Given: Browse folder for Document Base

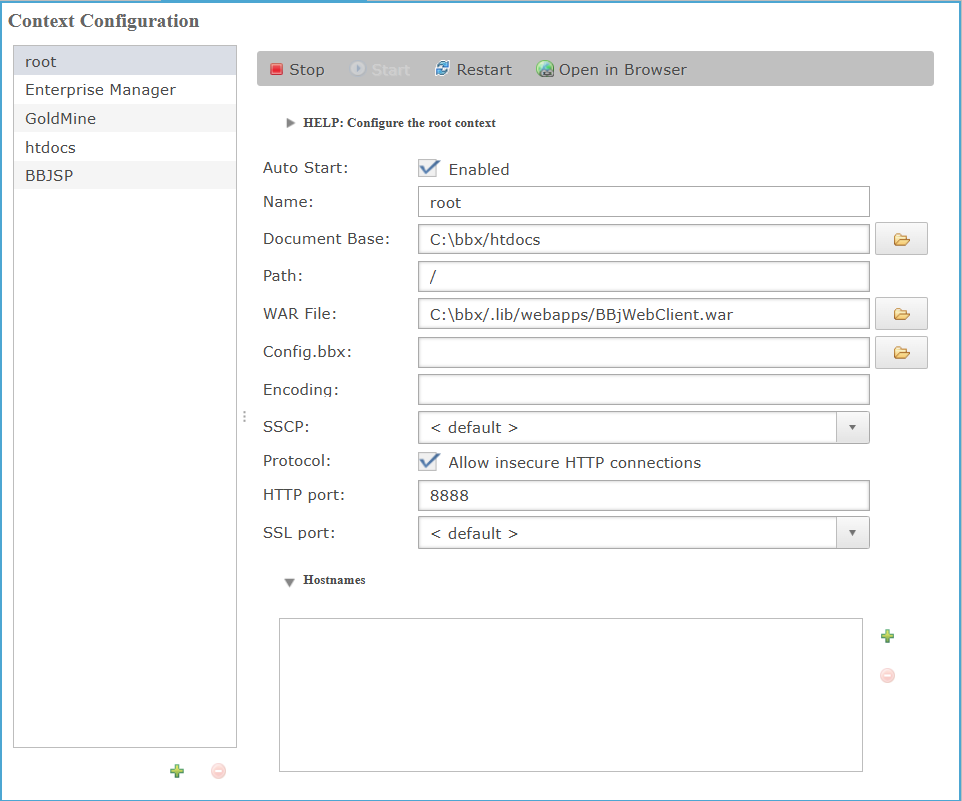Looking at the screenshot, I should click(x=901, y=239).
